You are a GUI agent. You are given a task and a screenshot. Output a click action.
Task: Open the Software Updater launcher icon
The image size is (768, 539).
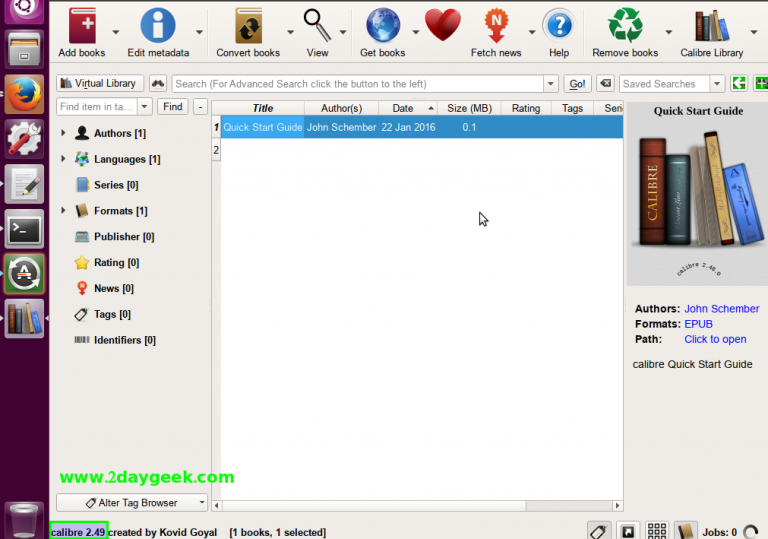tap(24, 273)
